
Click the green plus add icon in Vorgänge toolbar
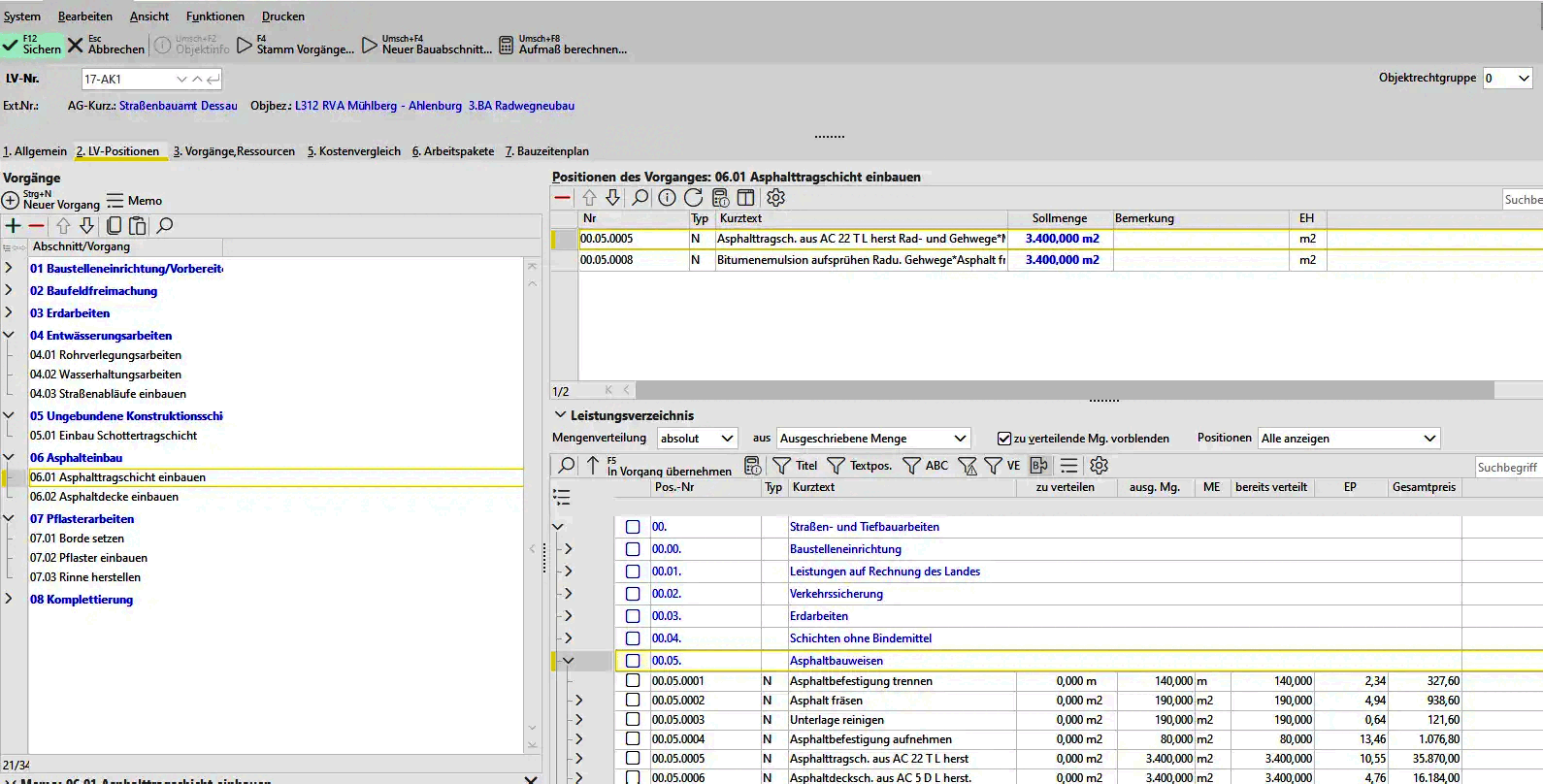(x=13, y=226)
